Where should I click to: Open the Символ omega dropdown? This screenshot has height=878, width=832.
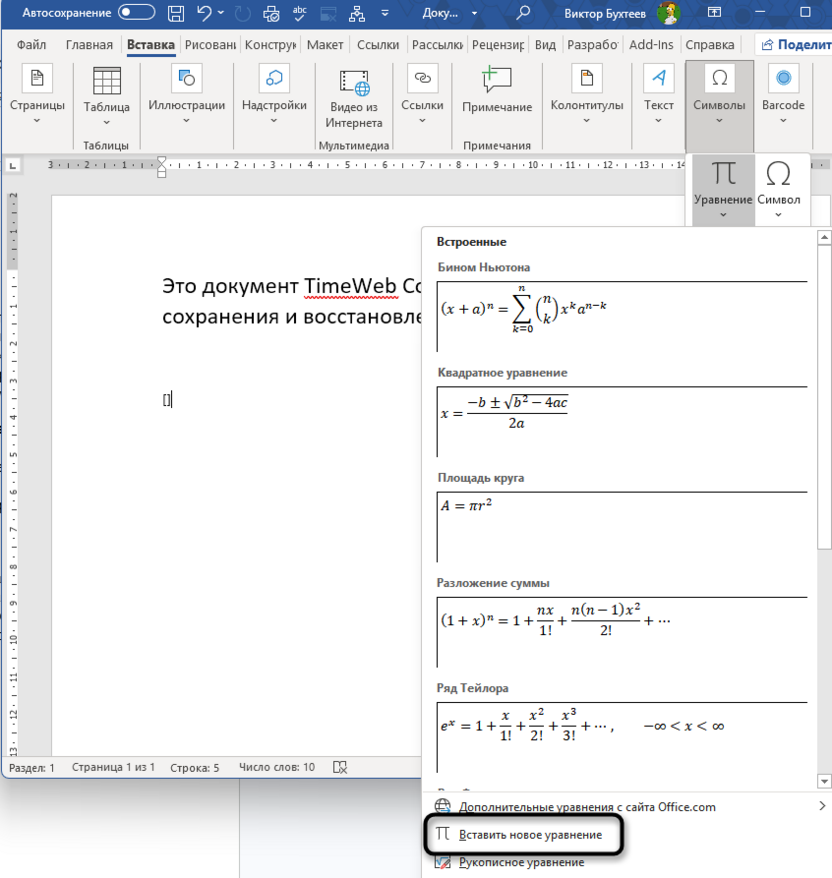(x=778, y=189)
